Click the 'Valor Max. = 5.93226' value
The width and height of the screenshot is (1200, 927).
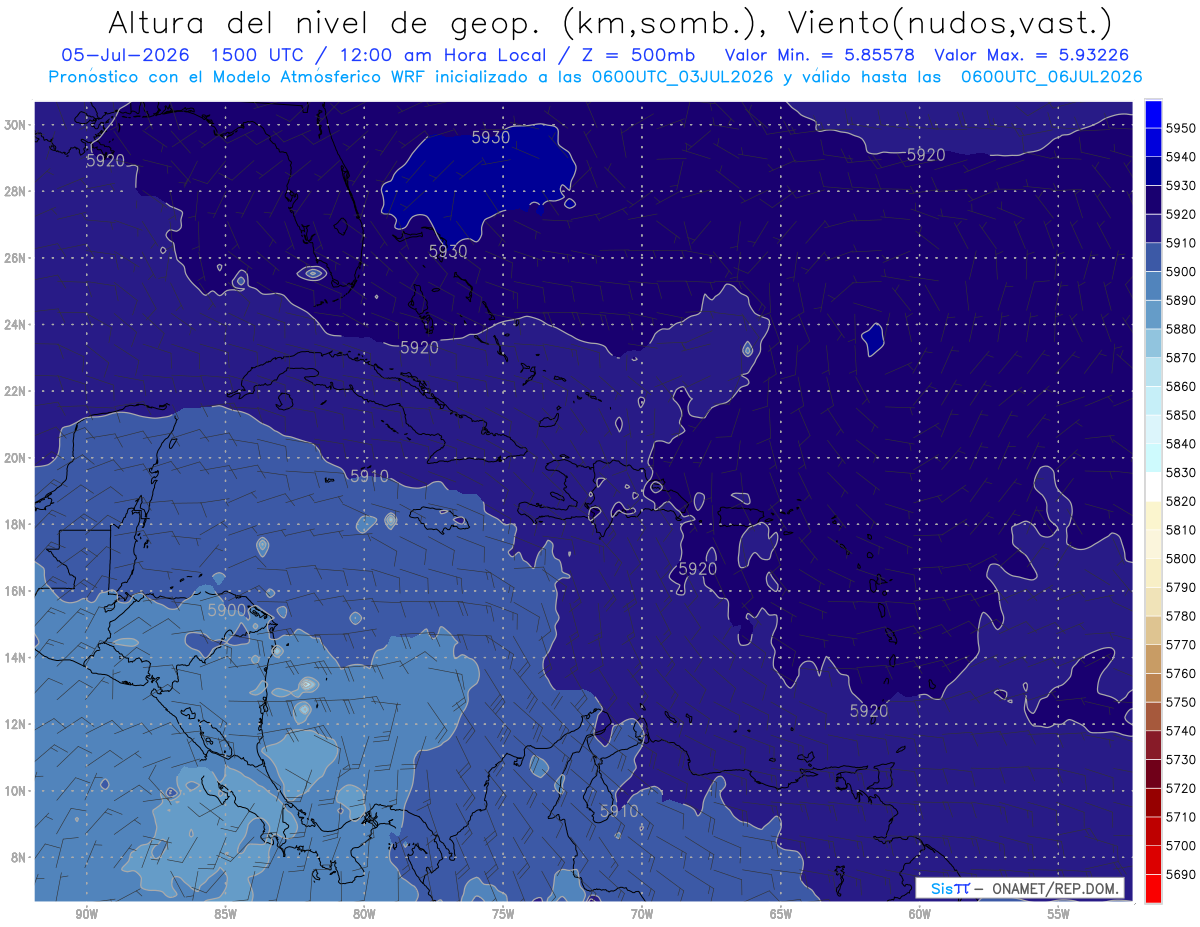coord(1031,55)
